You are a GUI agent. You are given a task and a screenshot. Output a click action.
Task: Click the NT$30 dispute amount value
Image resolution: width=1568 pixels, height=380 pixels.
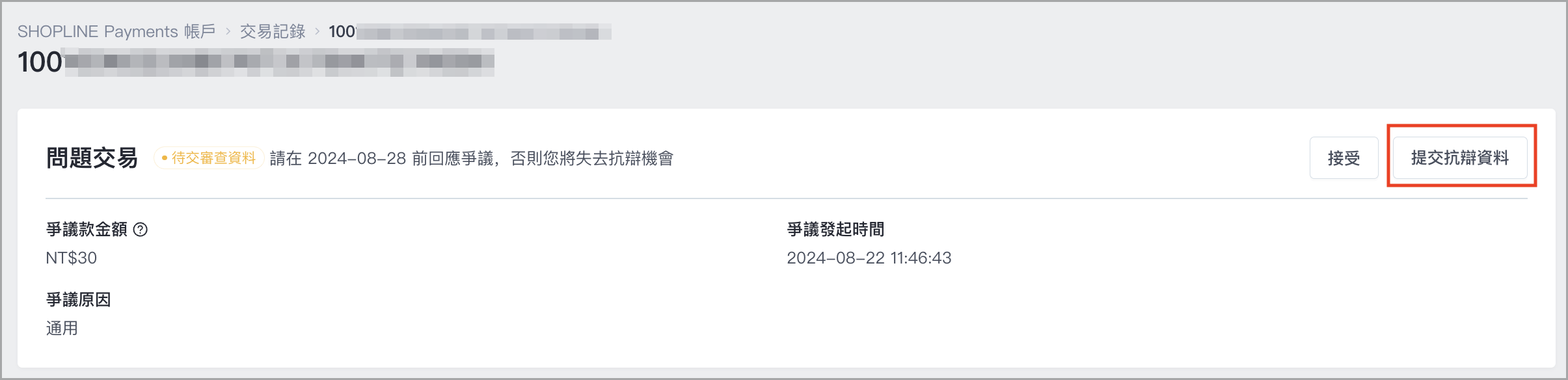pyautogui.click(x=71, y=258)
